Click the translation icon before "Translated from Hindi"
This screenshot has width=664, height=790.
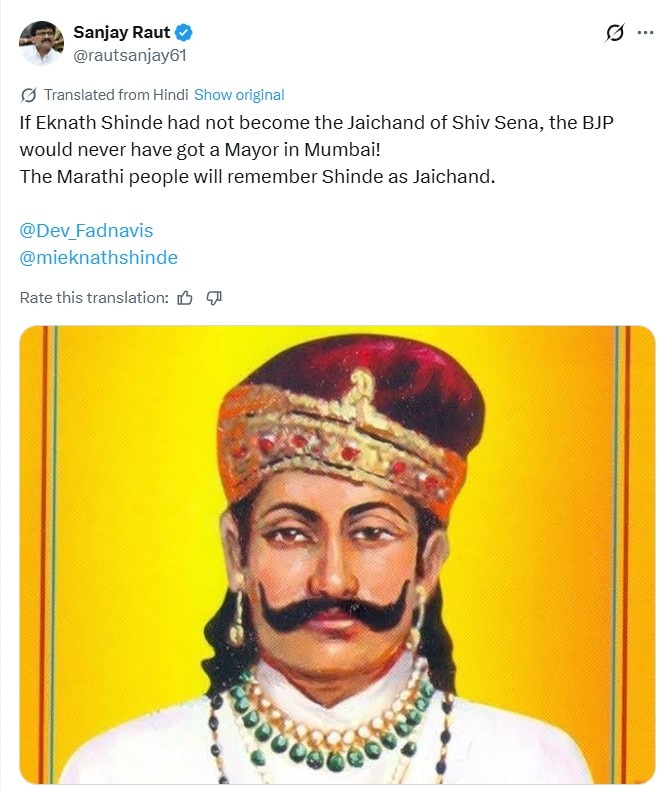pos(29,95)
